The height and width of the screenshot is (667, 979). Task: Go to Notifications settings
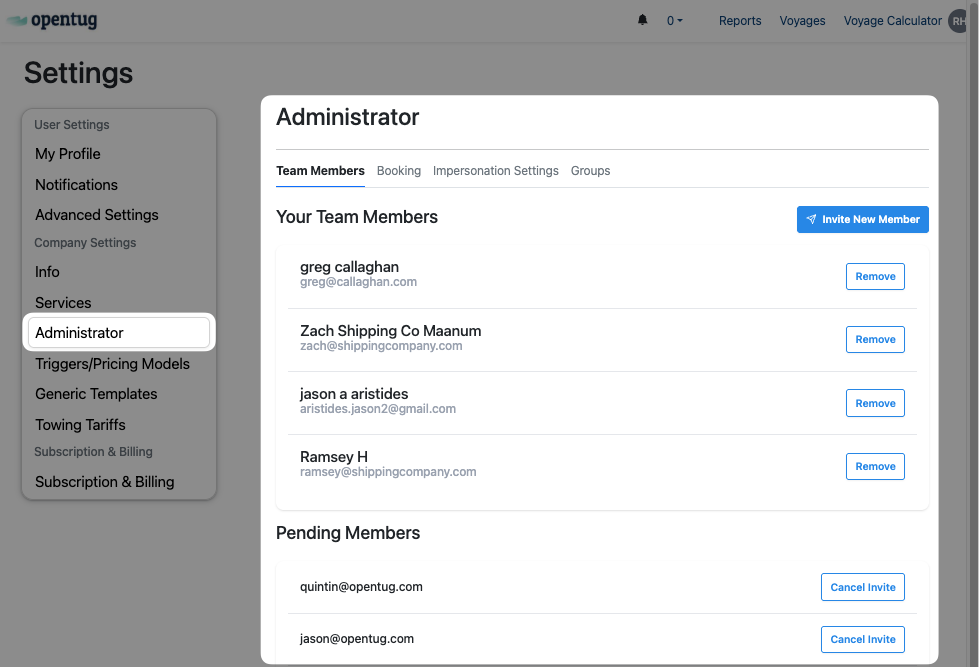(76, 185)
